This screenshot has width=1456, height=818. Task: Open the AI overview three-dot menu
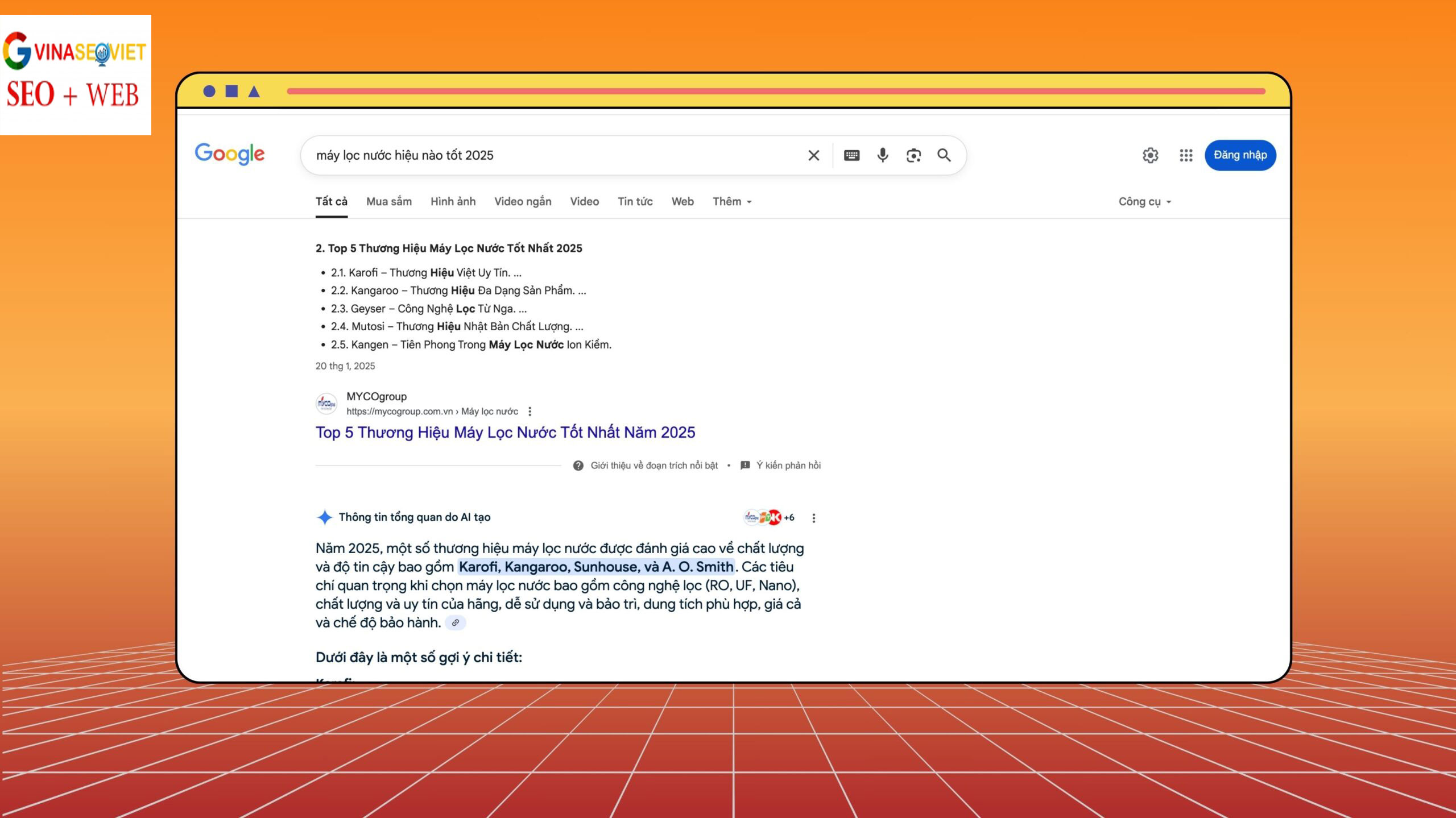[x=814, y=518]
